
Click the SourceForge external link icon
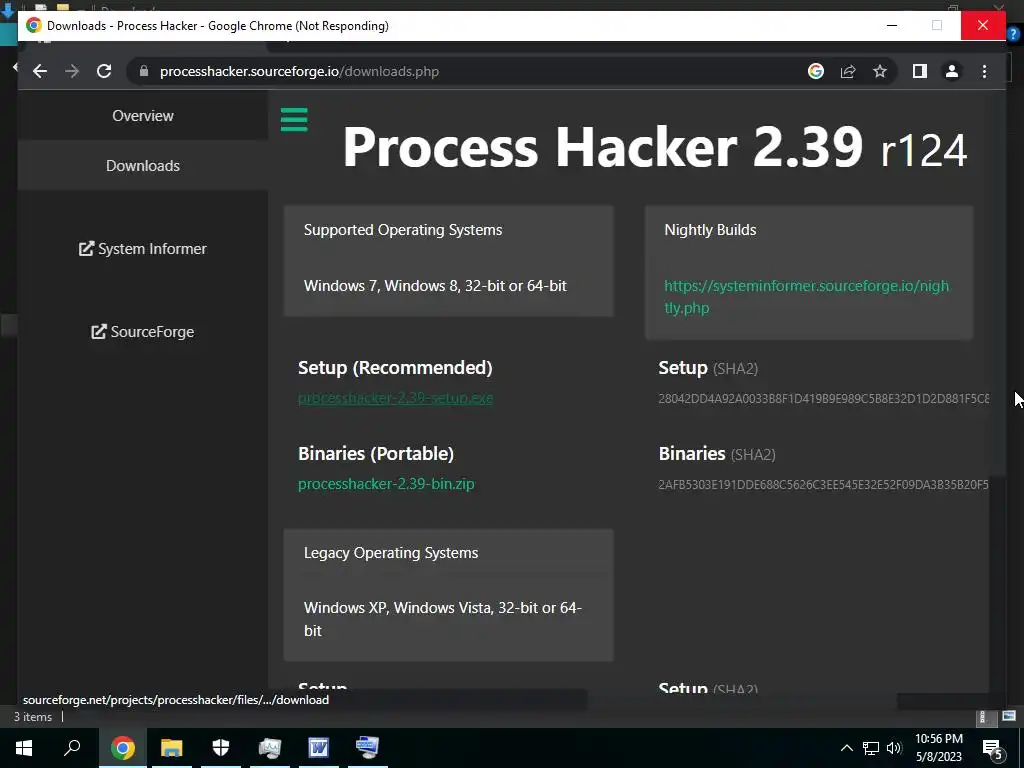pyautogui.click(x=99, y=332)
